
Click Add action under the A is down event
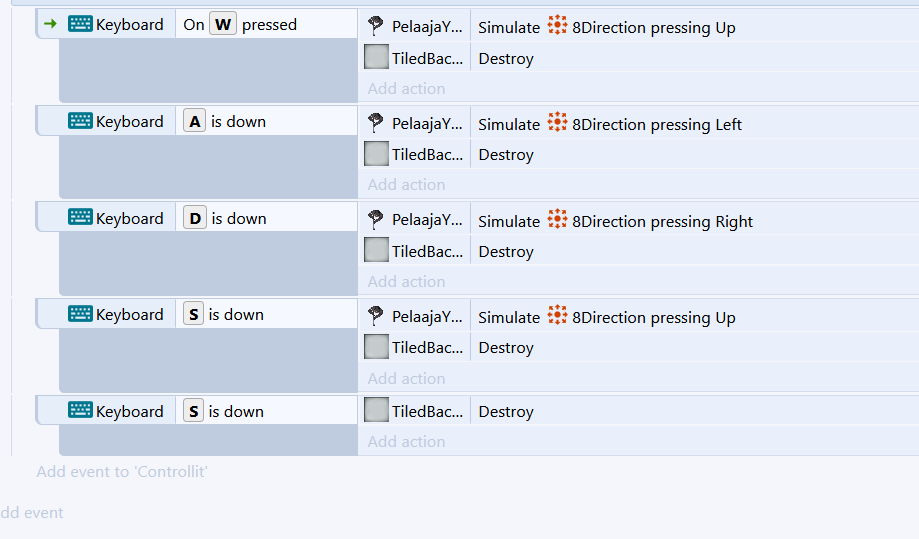pos(406,185)
